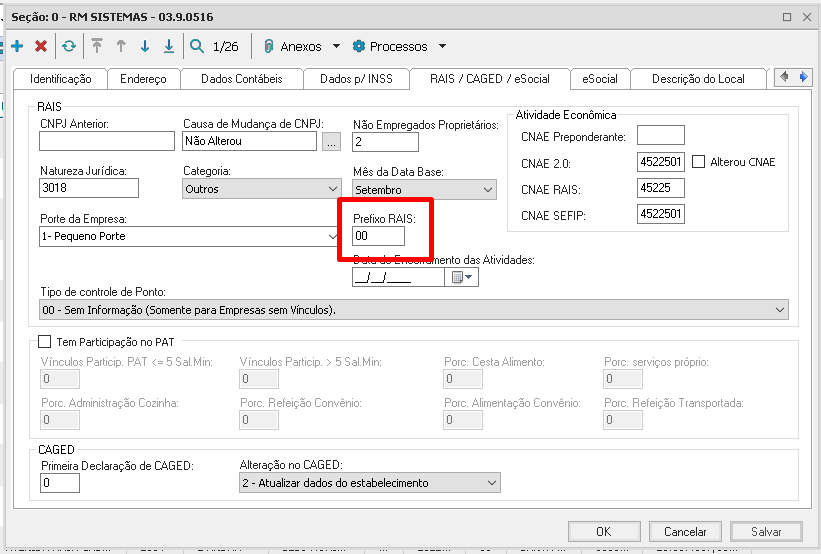Open Alteração no CAGED dropdown

click(370, 483)
